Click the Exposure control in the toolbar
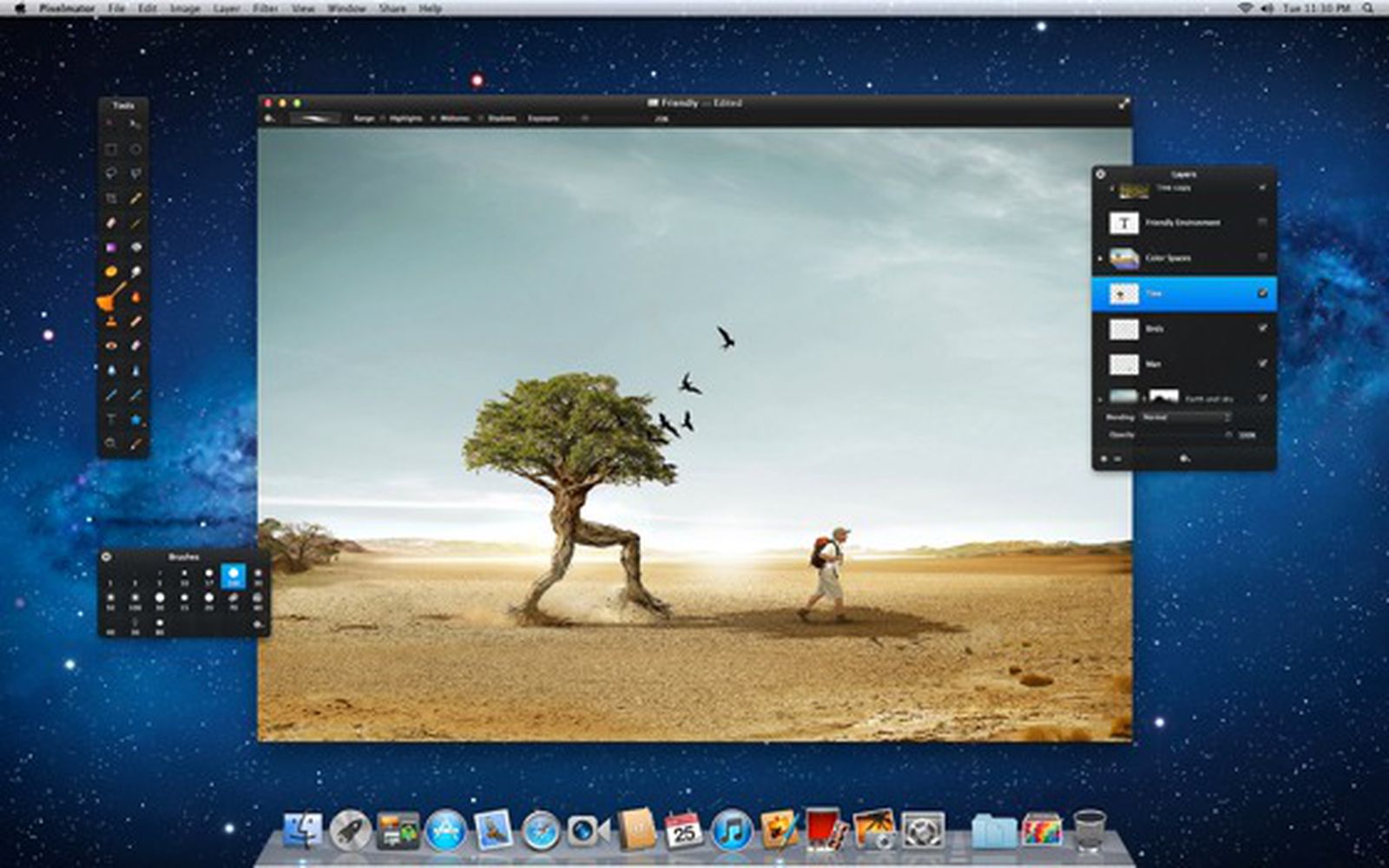The height and width of the screenshot is (868, 1389). pos(544,118)
